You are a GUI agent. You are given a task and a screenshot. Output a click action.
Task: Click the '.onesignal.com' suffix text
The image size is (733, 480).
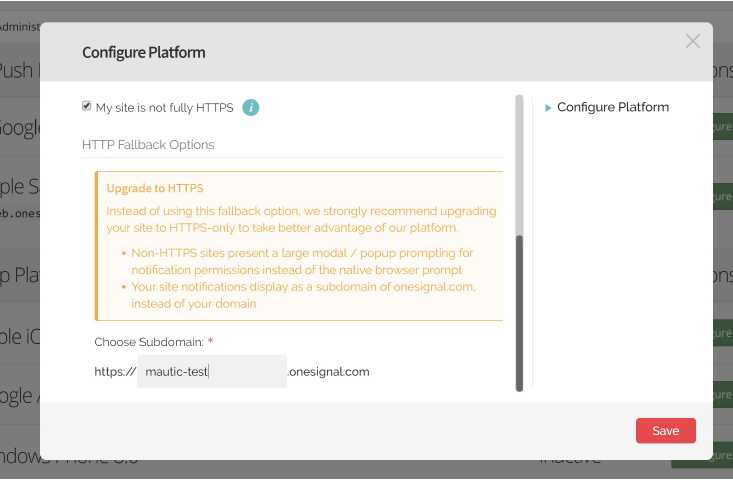coord(329,371)
